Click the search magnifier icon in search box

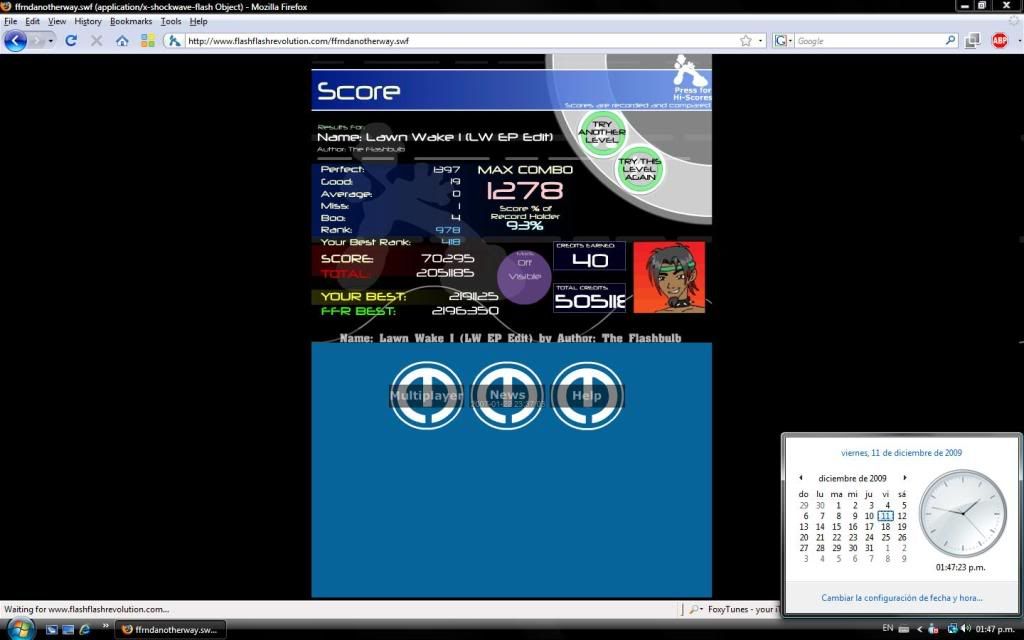click(x=951, y=41)
